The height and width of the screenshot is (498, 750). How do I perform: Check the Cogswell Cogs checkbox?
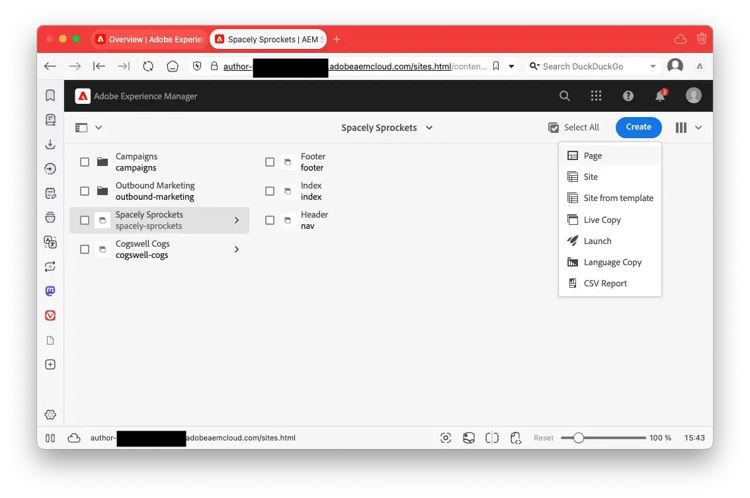85,250
